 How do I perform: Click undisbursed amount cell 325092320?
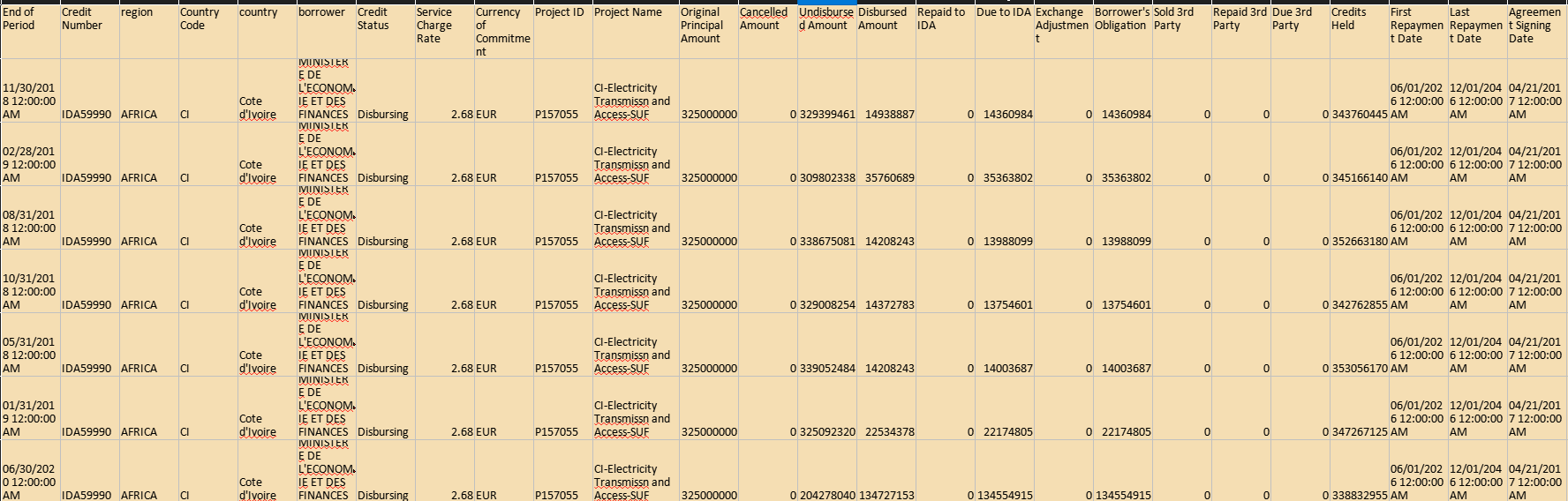826,408
